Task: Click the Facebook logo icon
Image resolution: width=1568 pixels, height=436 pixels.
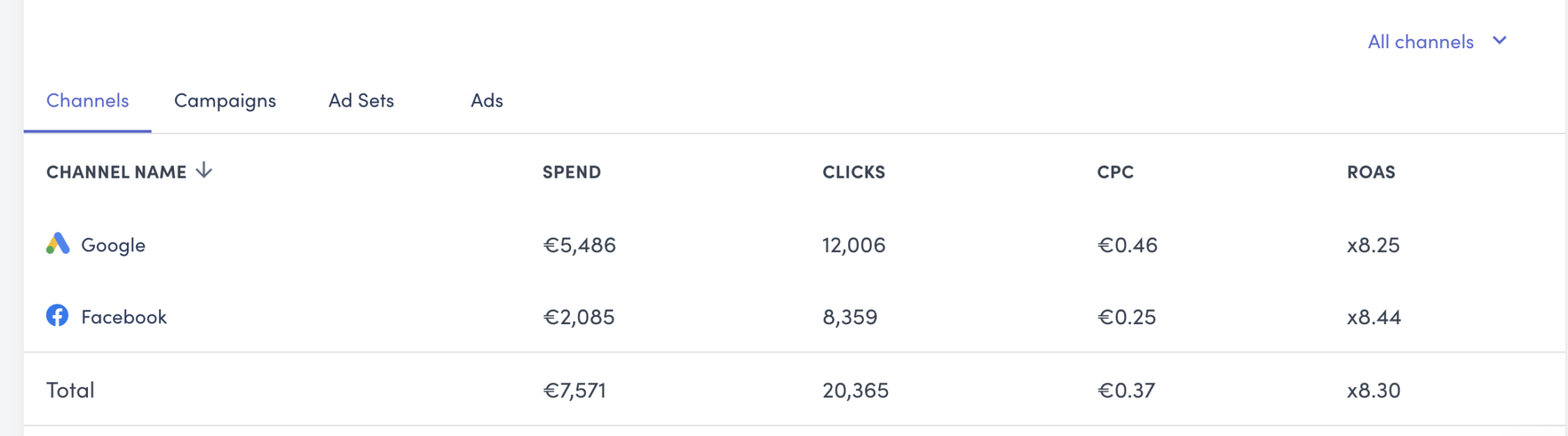Action: coord(57,316)
